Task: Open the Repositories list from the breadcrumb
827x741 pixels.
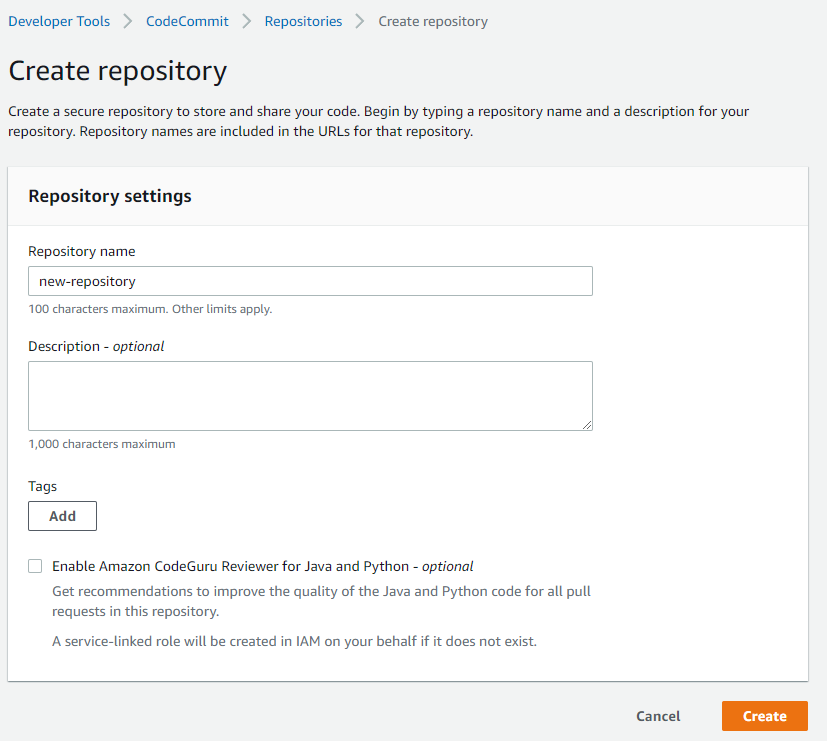Action: 303,21
